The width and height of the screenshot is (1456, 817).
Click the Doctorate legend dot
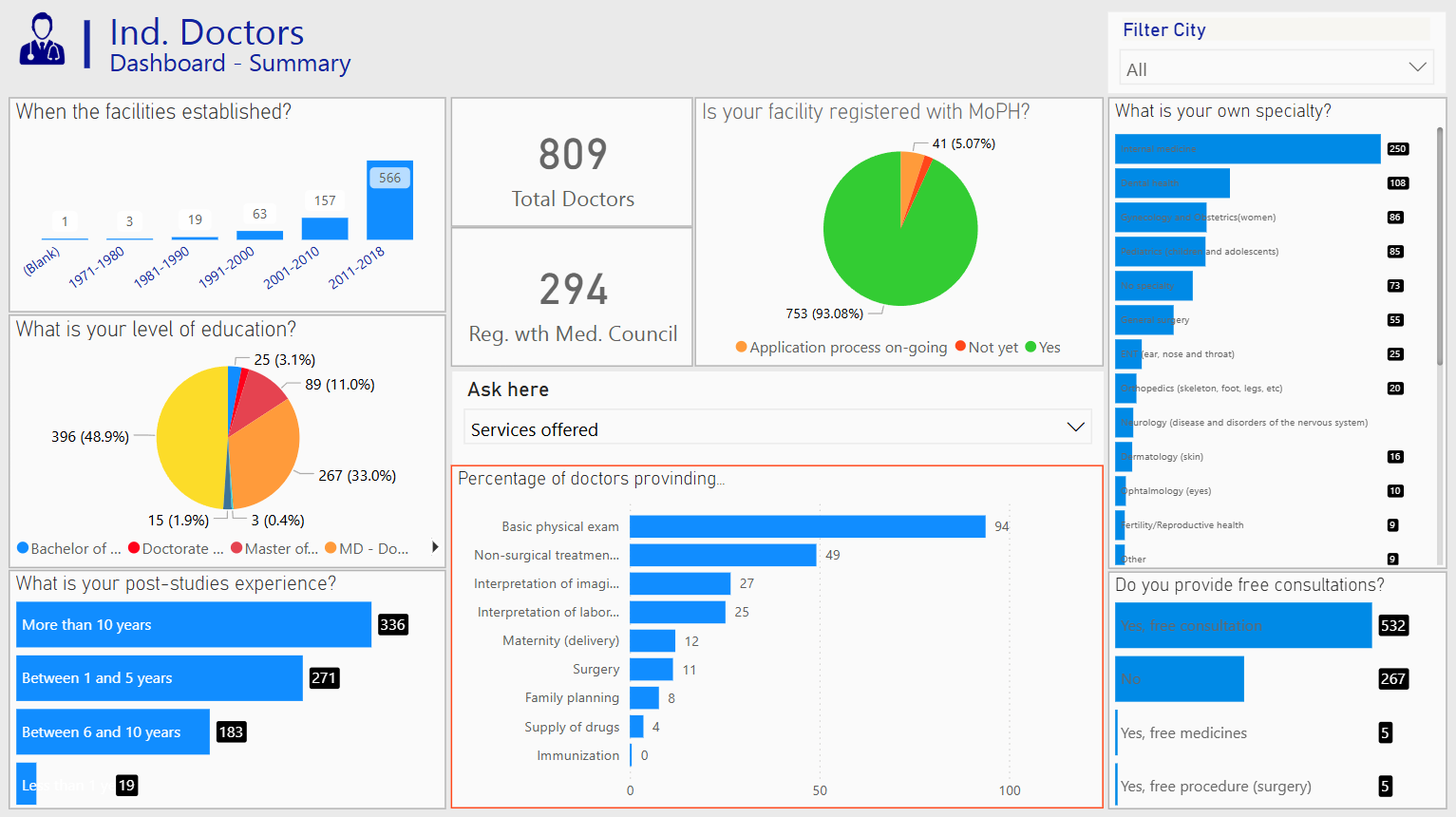point(134,548)
